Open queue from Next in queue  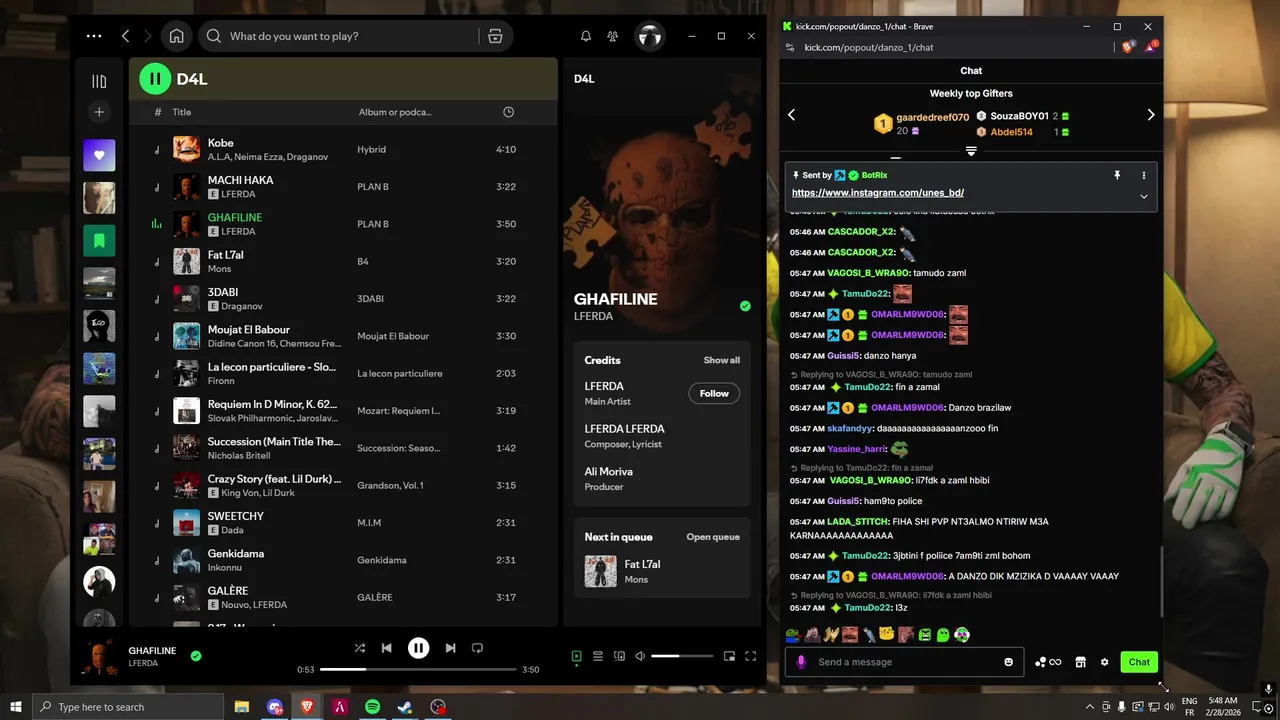click(713, 537)
